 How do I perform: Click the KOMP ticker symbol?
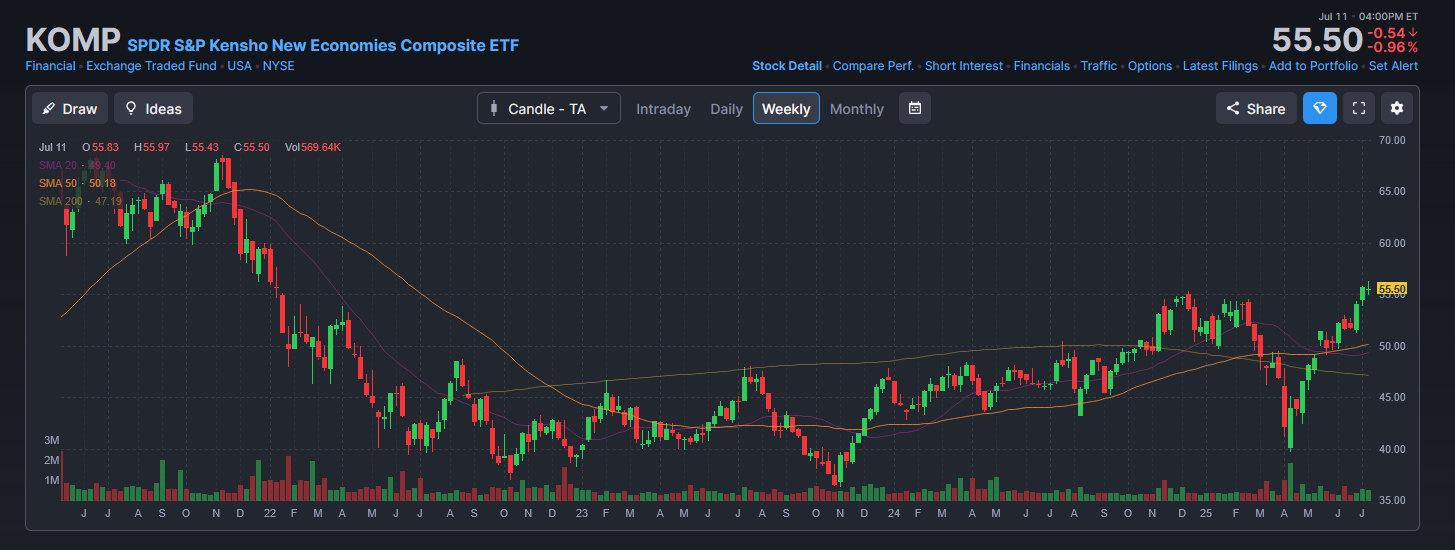[72, 41]
